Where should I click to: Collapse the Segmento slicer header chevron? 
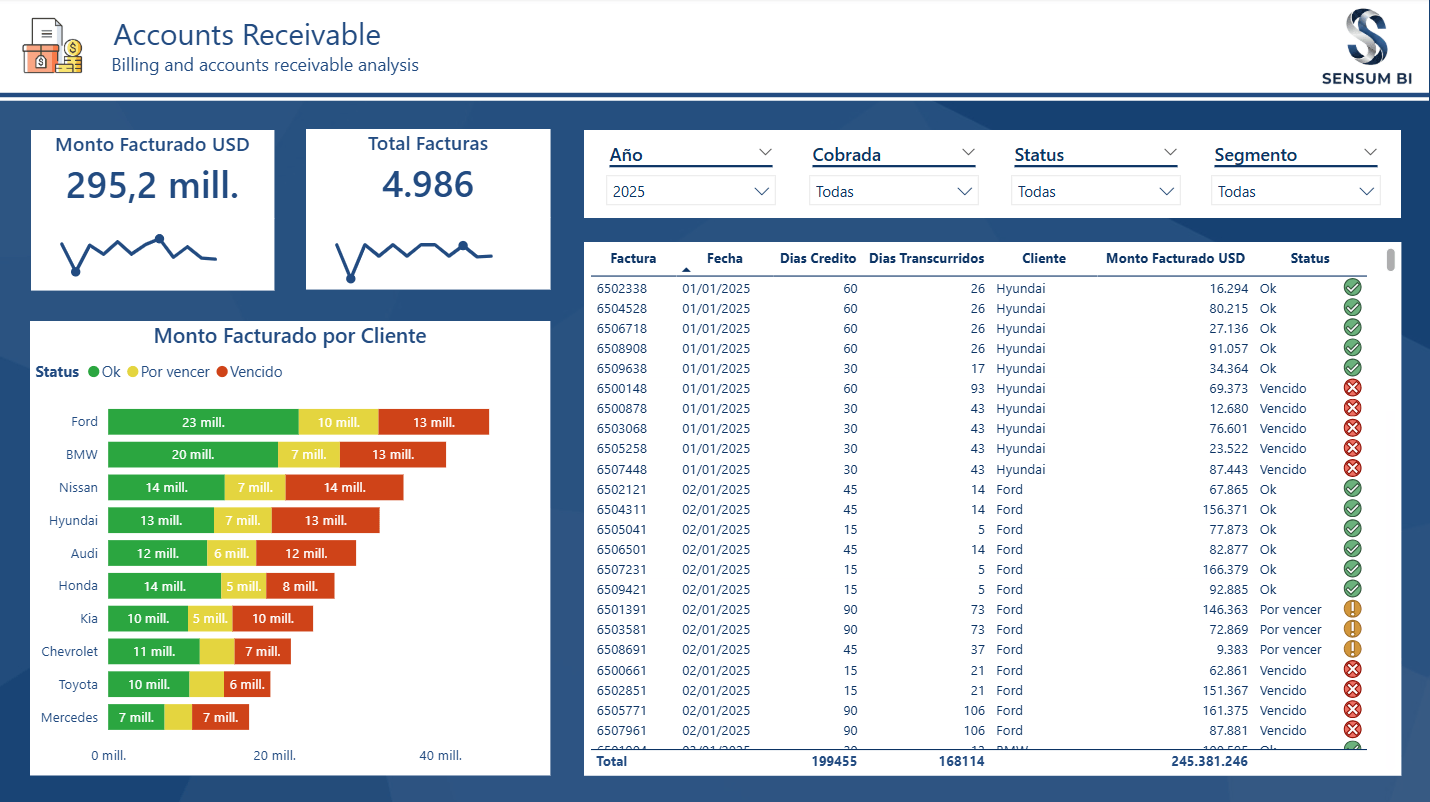tap(1369, 152)
